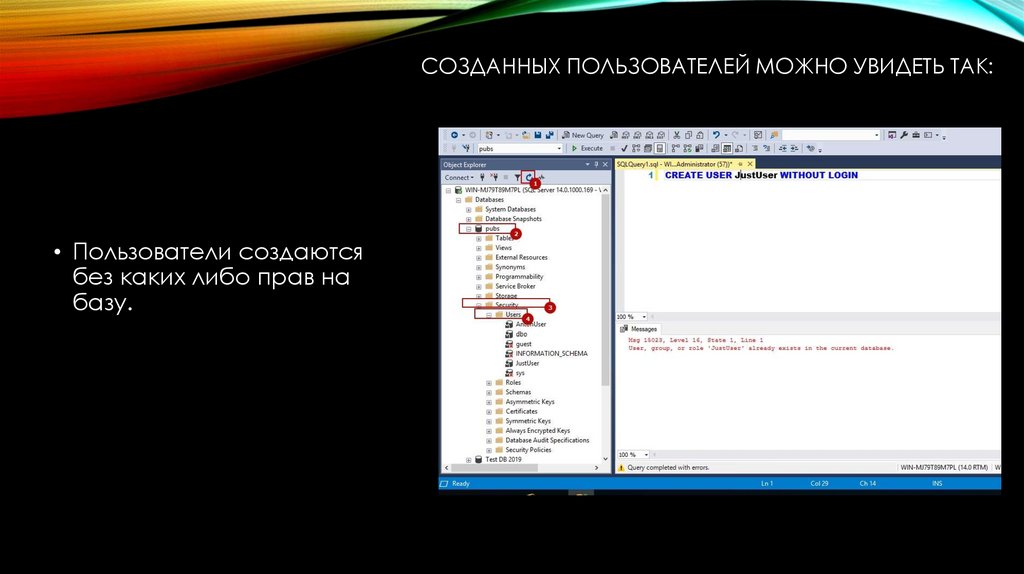Expand the System Databases folder
This screenshot has width=1024, height=574.
[468, 210]
